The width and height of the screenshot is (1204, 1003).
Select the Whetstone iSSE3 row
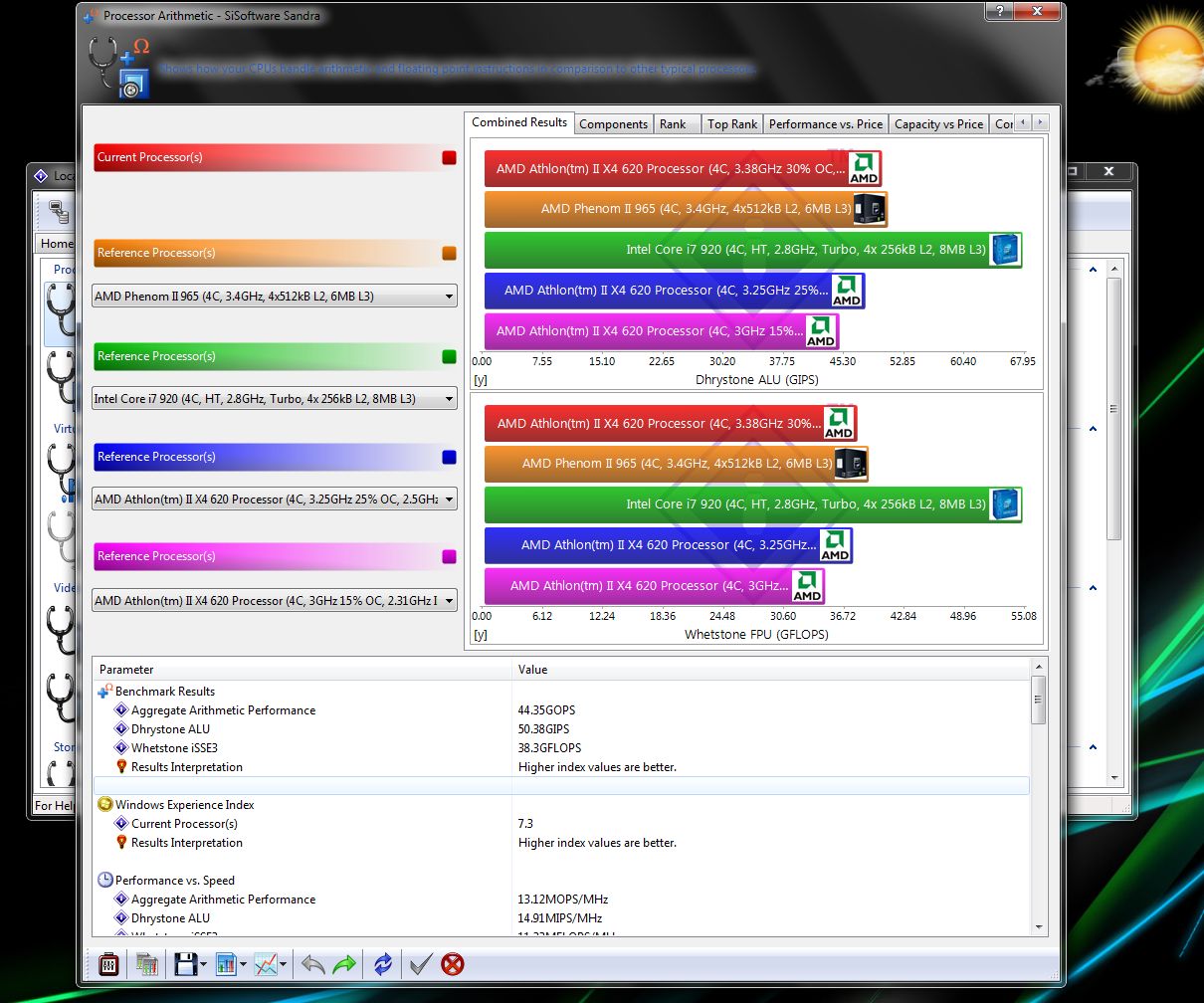[x=562, y=748]
